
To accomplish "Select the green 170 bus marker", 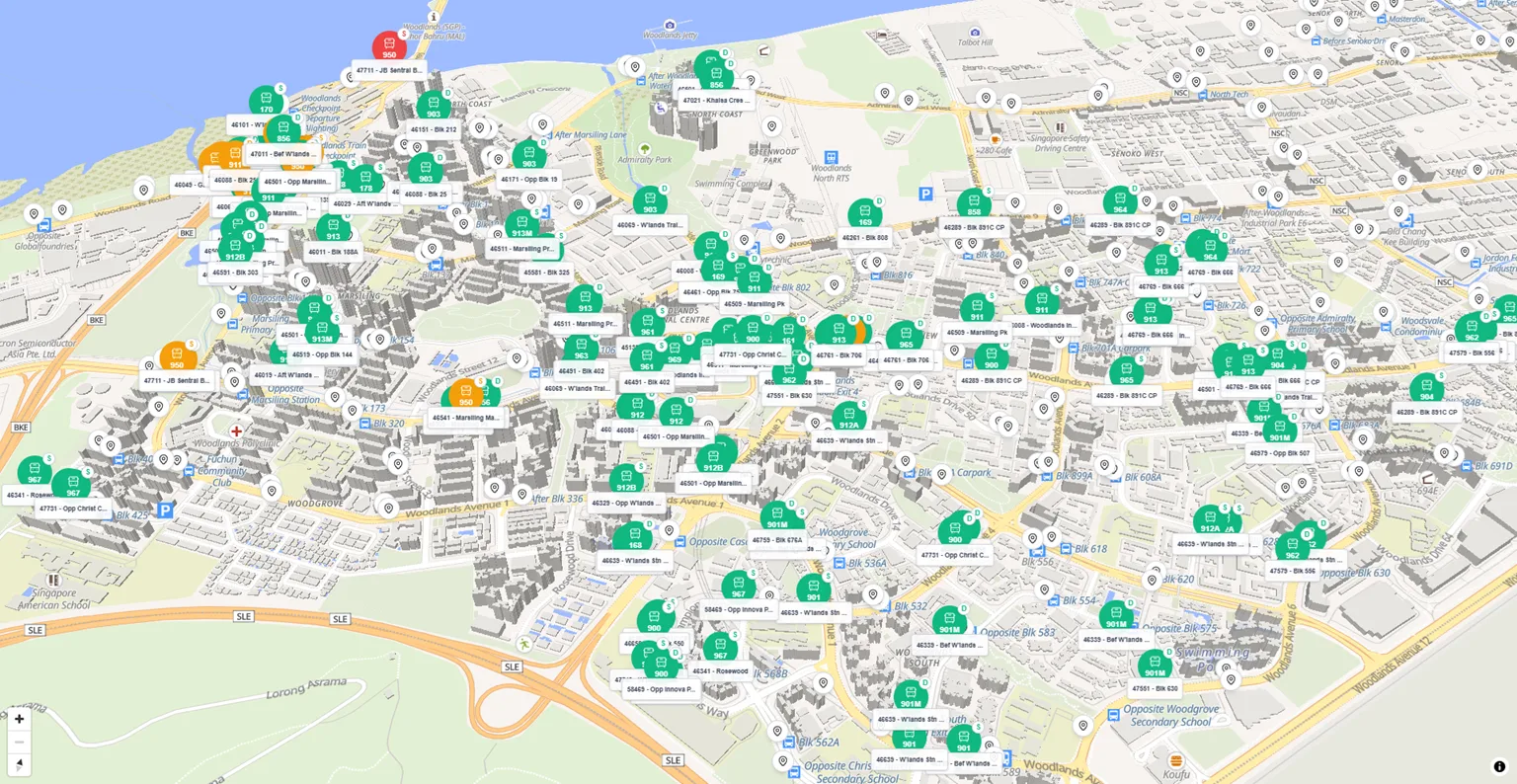I will click(266, 101).
